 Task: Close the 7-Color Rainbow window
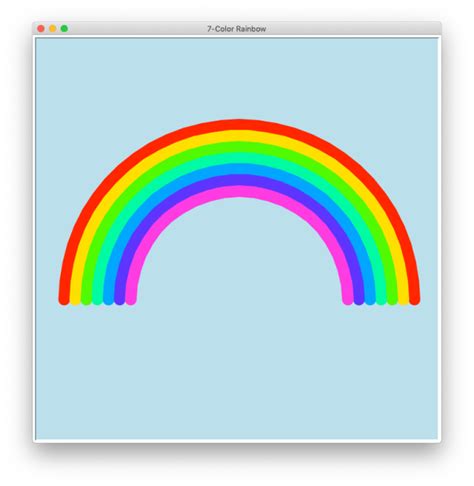point(41,29)
